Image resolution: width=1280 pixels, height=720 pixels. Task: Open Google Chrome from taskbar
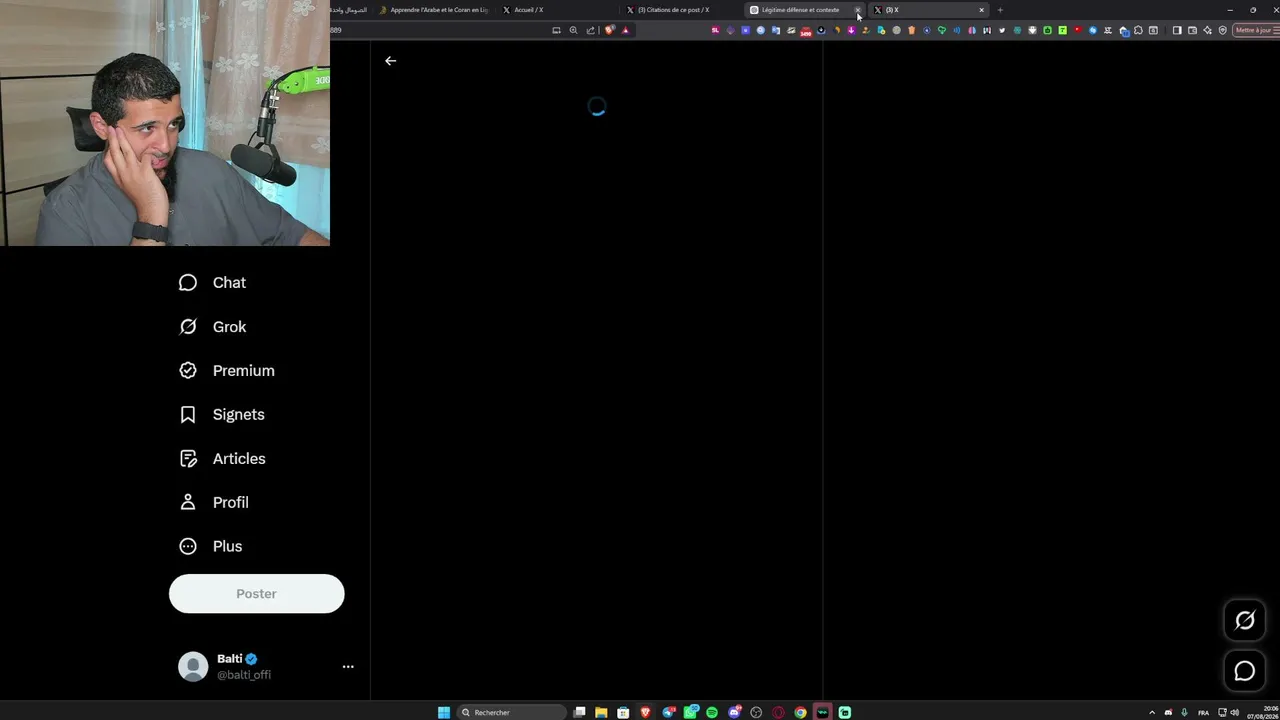coord(800,712)
